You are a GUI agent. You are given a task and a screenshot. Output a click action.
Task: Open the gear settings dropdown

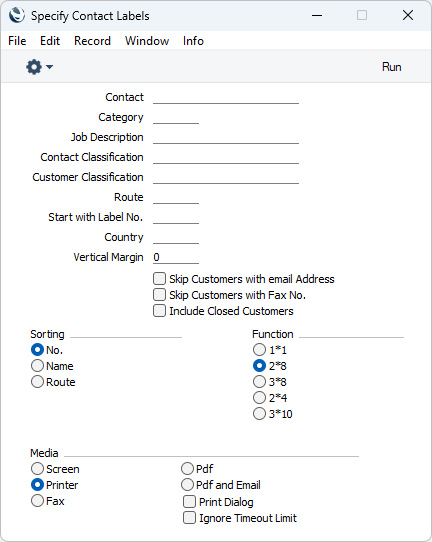click(39, 67)
